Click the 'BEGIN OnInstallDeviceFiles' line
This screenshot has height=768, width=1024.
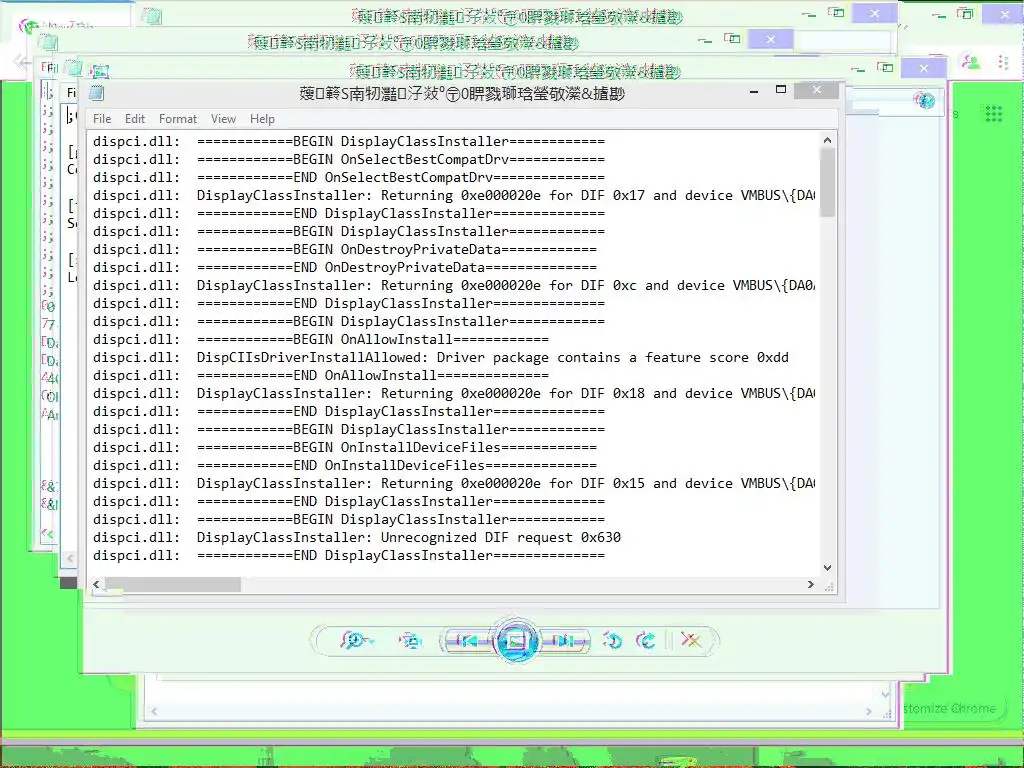(345, 447)
